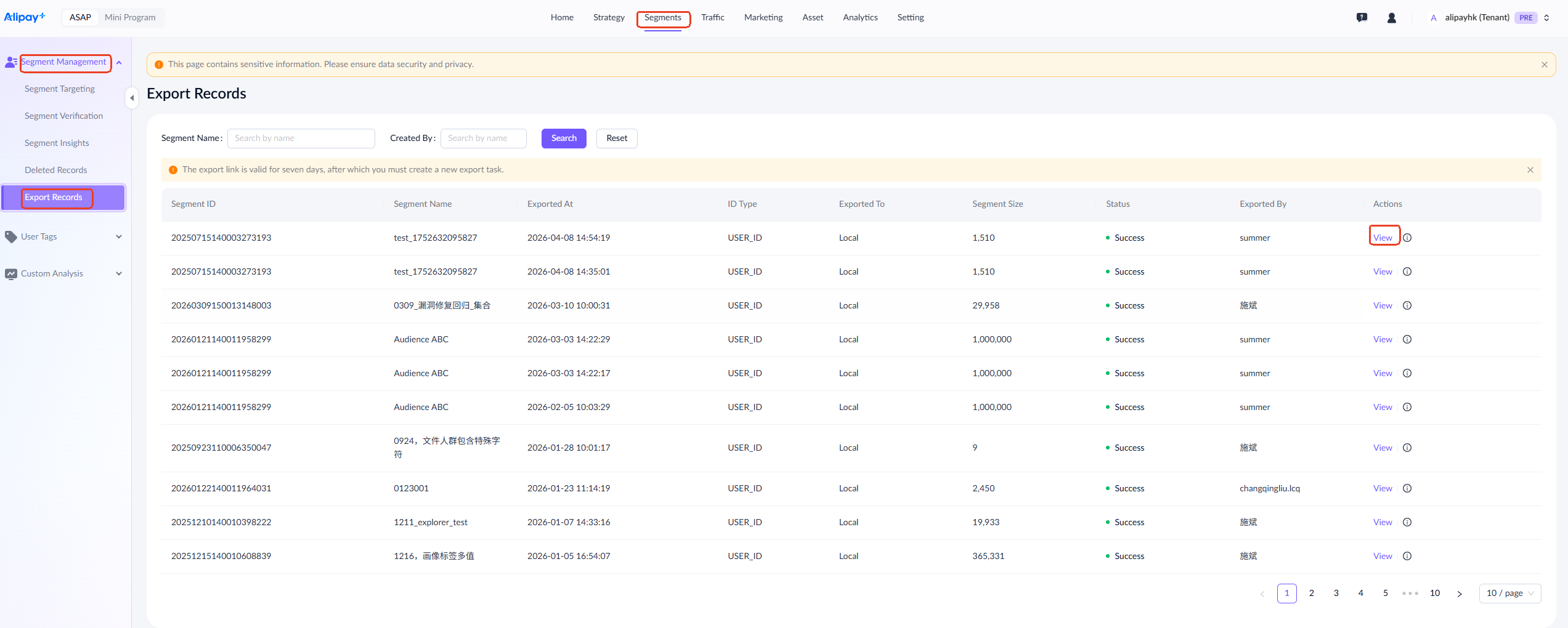The width and height of the screenshot is (1568, 628).
Task: Collapse the left sidebar panel arrow
Action: [x=132, y=98]
